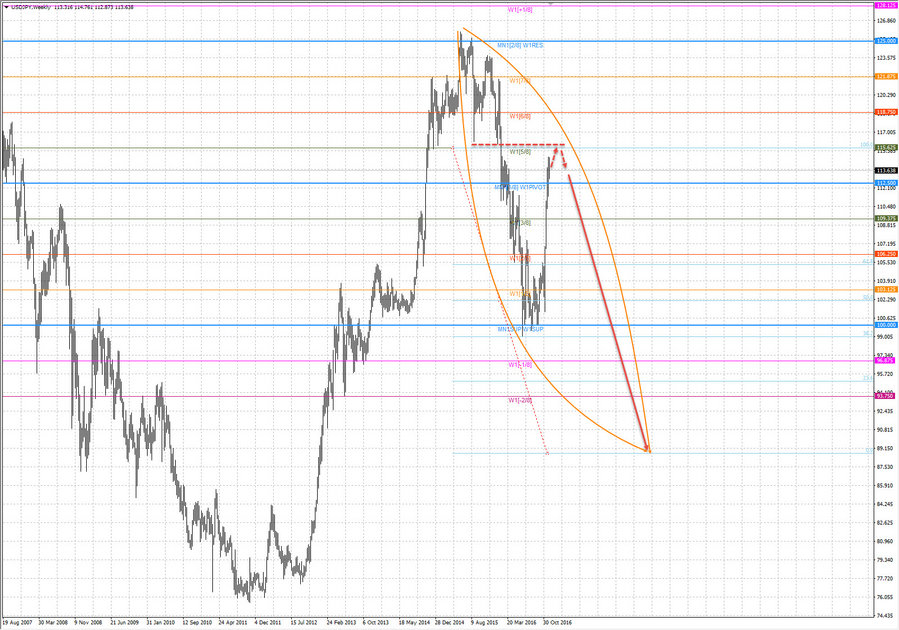Click the 9 Aug 2015 date label
This screenshot has width=899, height=630.
(484, 622)
